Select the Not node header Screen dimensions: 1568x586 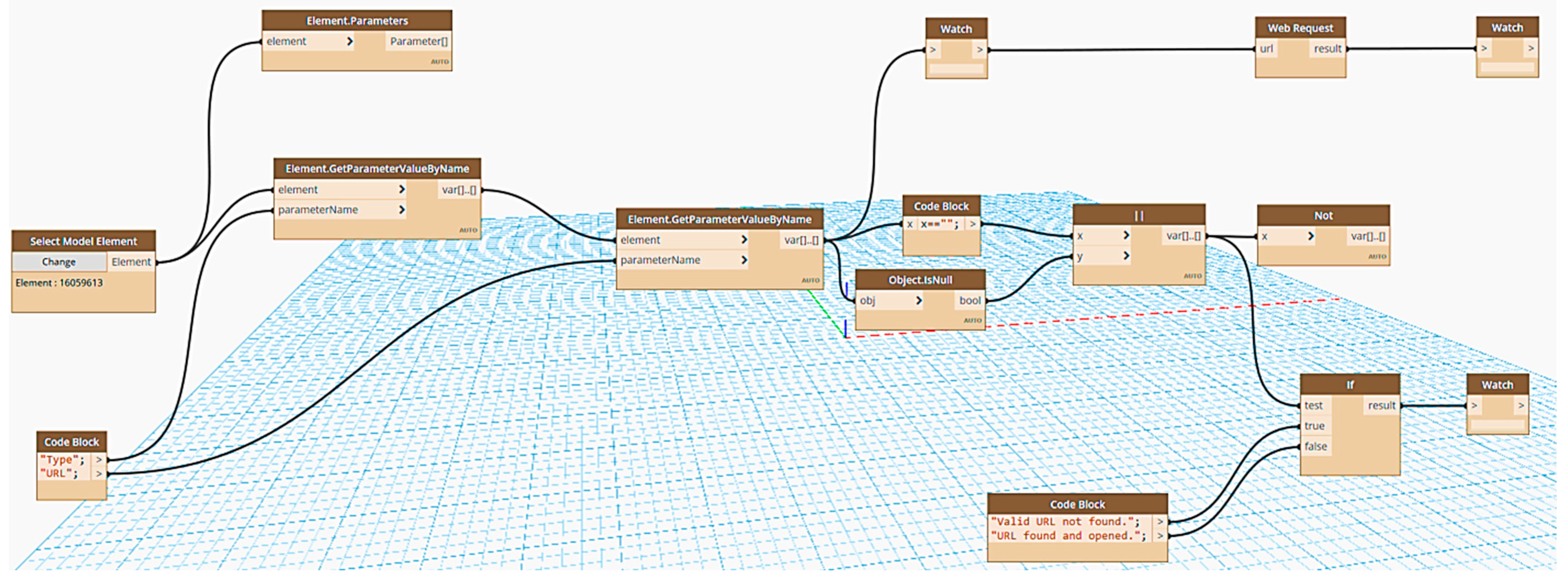point(1323,215)
